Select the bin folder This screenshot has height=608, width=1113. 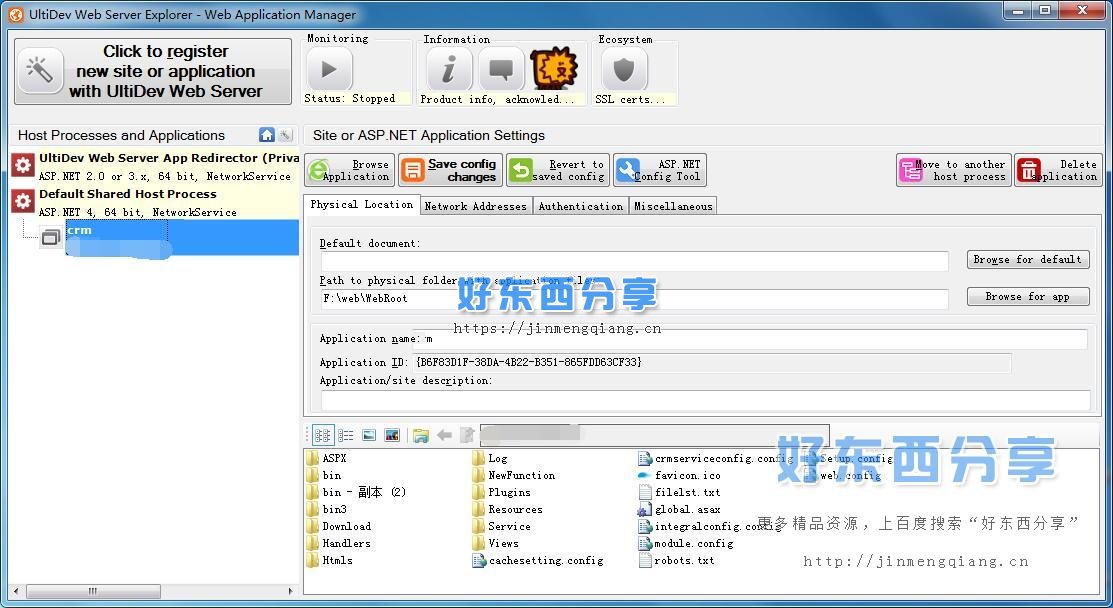coord(324,475)
